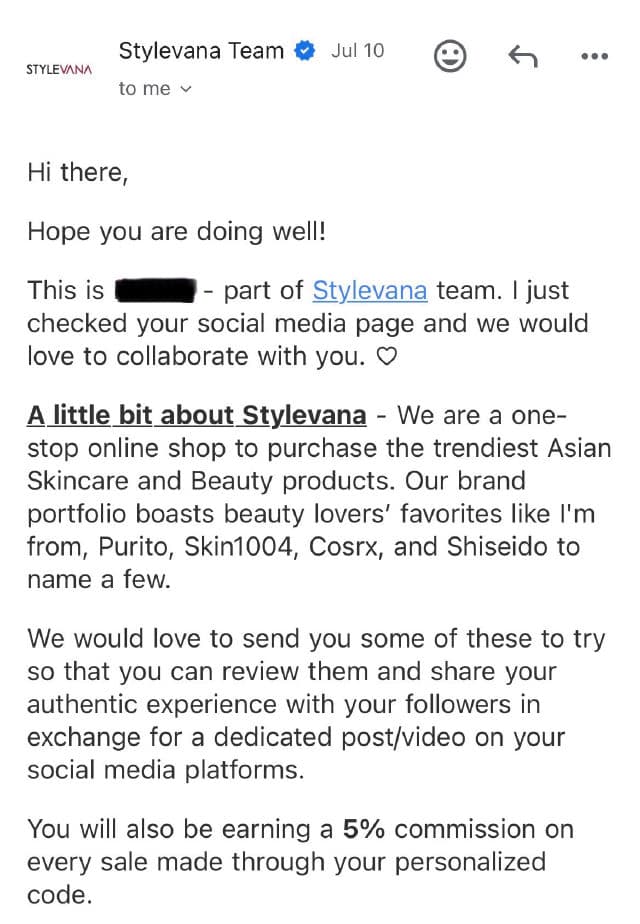Click the heart symbol after "collaborate with you"
The image size is (640, 924).
click(x=384, y=356)
